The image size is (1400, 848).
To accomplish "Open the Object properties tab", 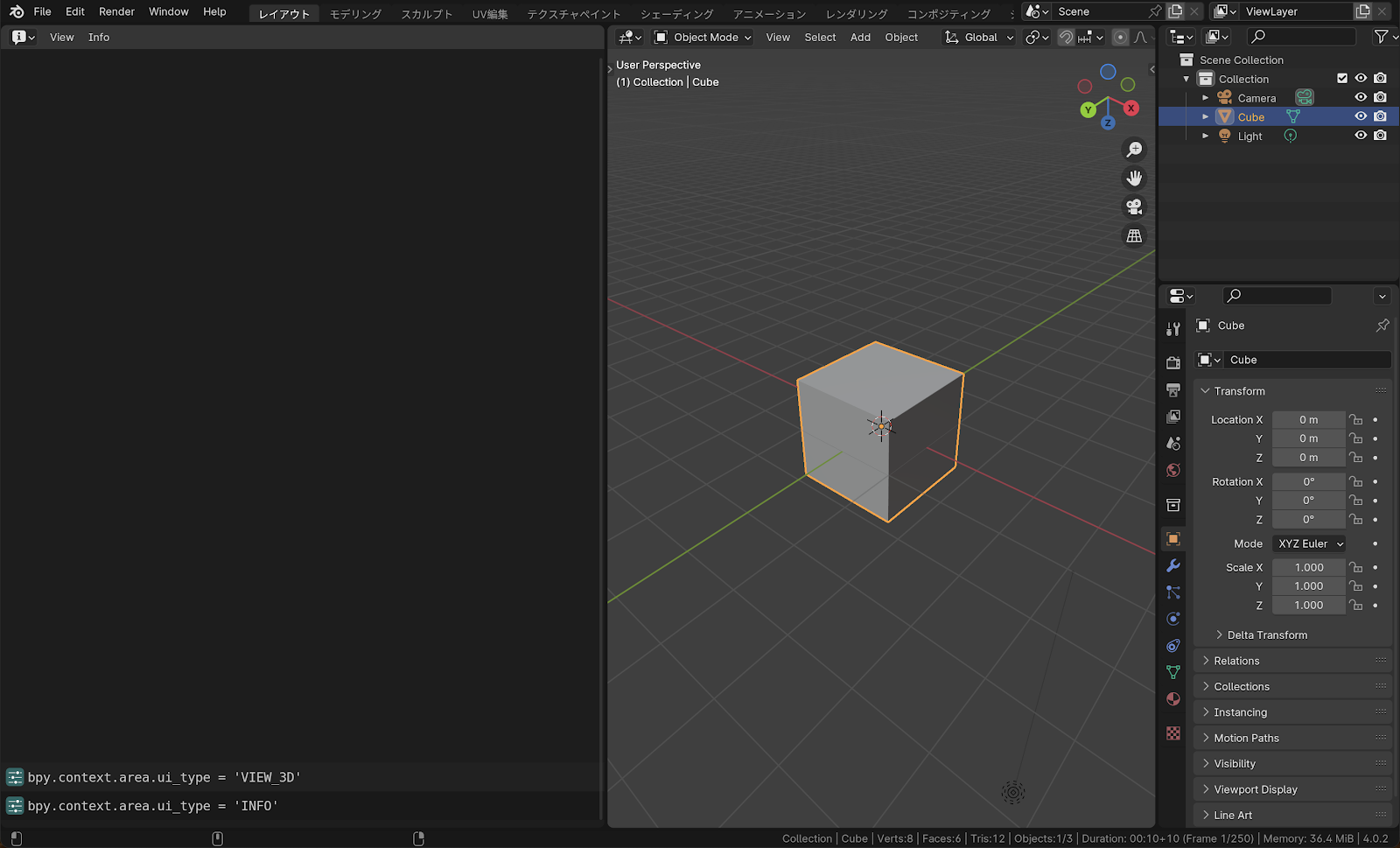I will pos(1173,539).
